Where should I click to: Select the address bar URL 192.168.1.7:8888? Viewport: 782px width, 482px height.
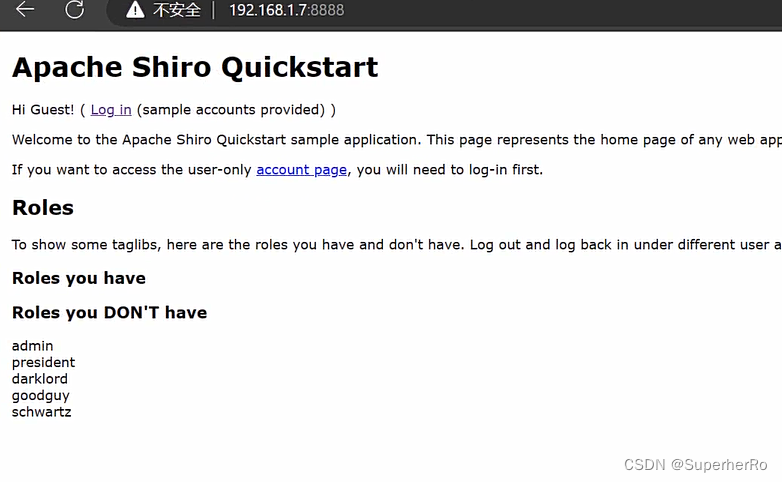pos(286,10)
